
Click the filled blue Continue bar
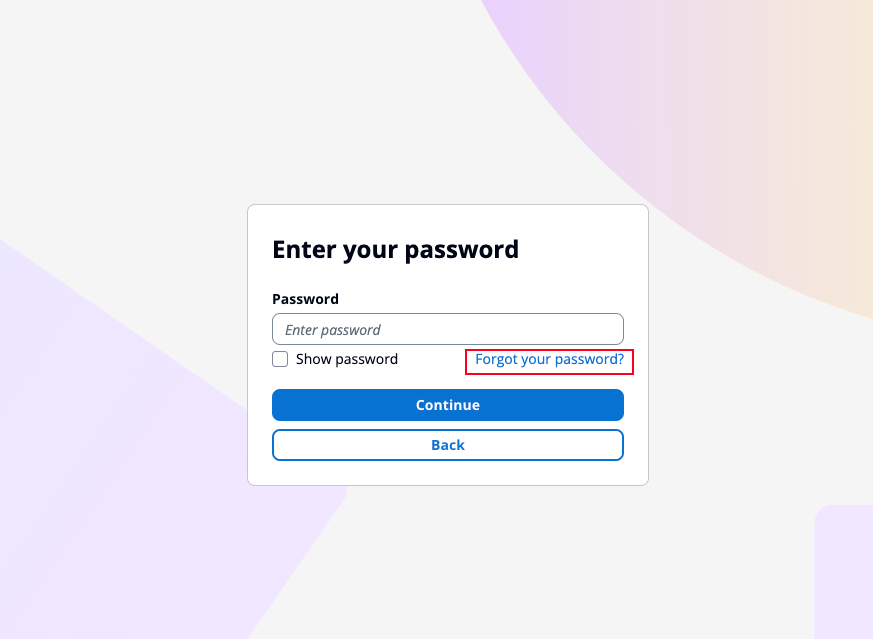447,405
